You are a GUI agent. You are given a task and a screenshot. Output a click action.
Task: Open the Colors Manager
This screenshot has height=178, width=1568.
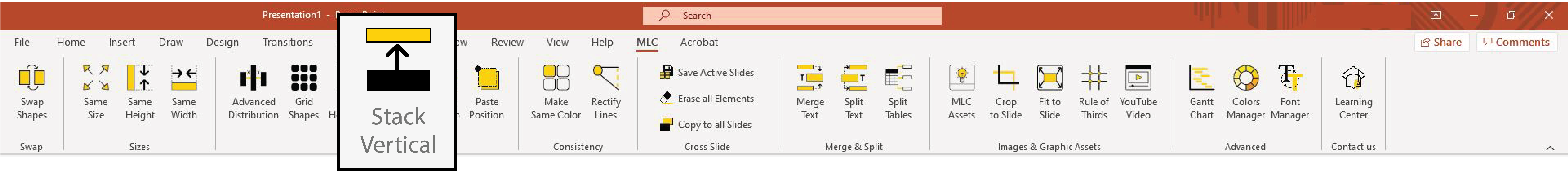(x=1245, y=91)
